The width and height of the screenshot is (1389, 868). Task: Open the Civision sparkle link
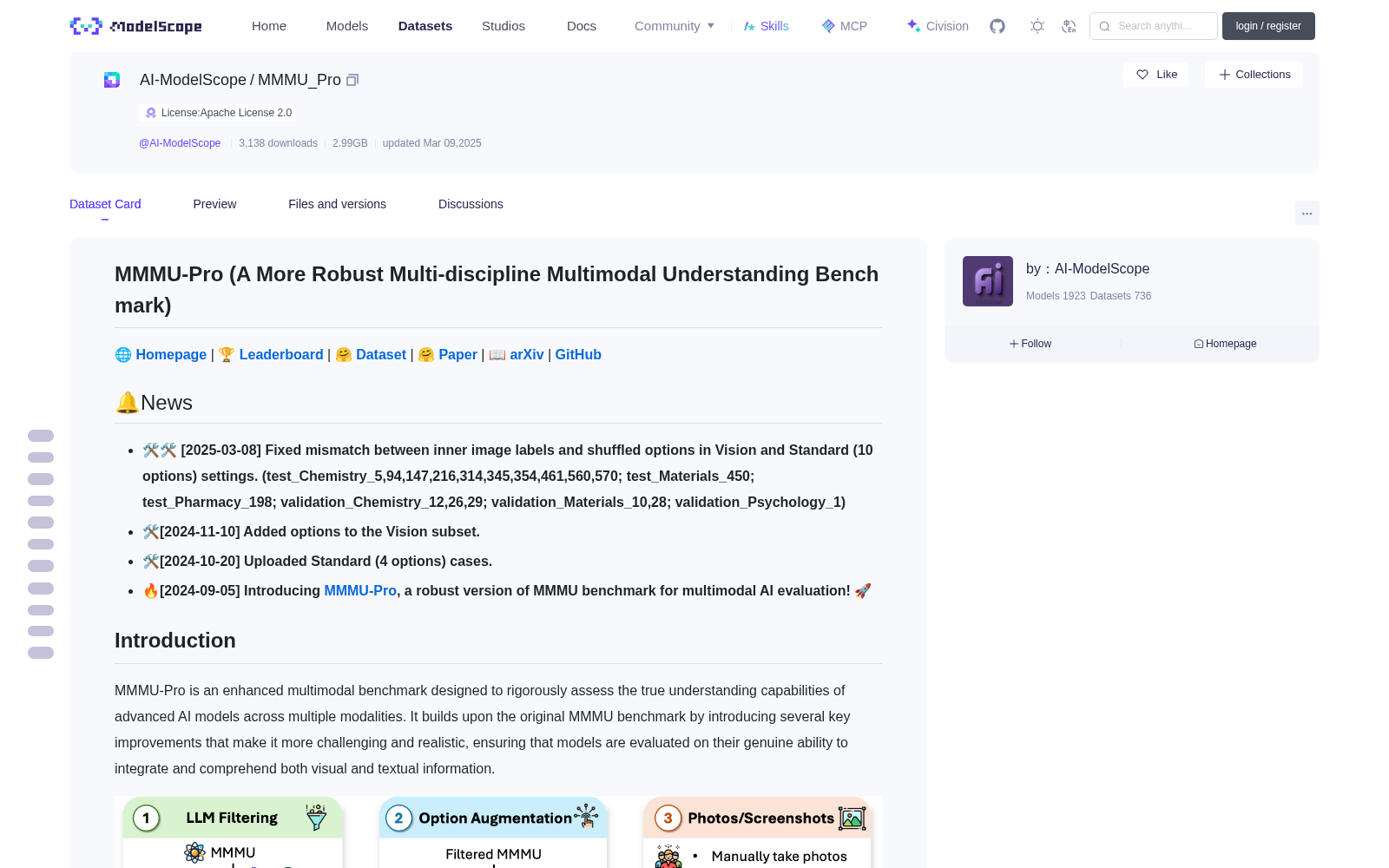938,26
